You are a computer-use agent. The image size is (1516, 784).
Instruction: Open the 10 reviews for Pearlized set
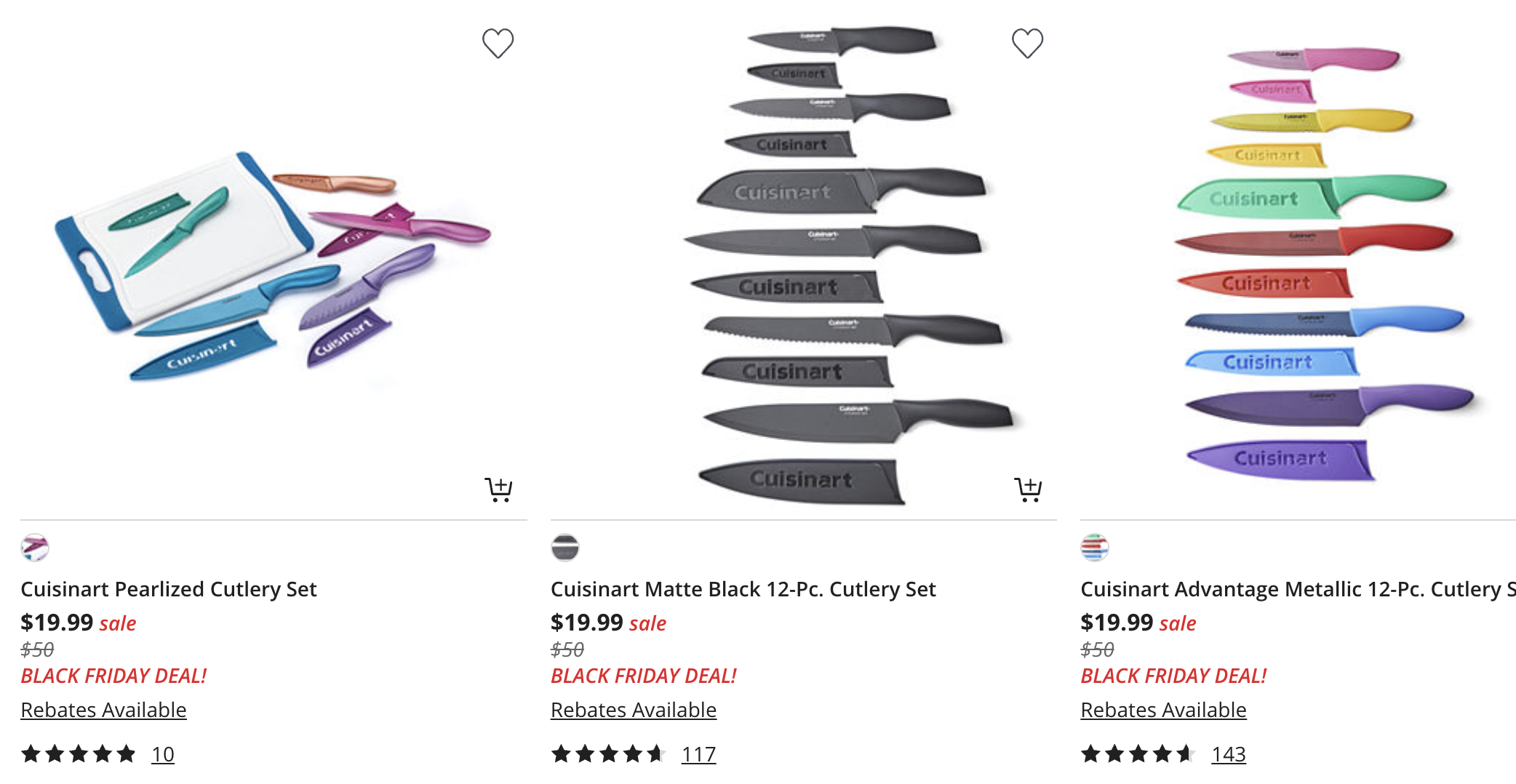click(163, 754)
